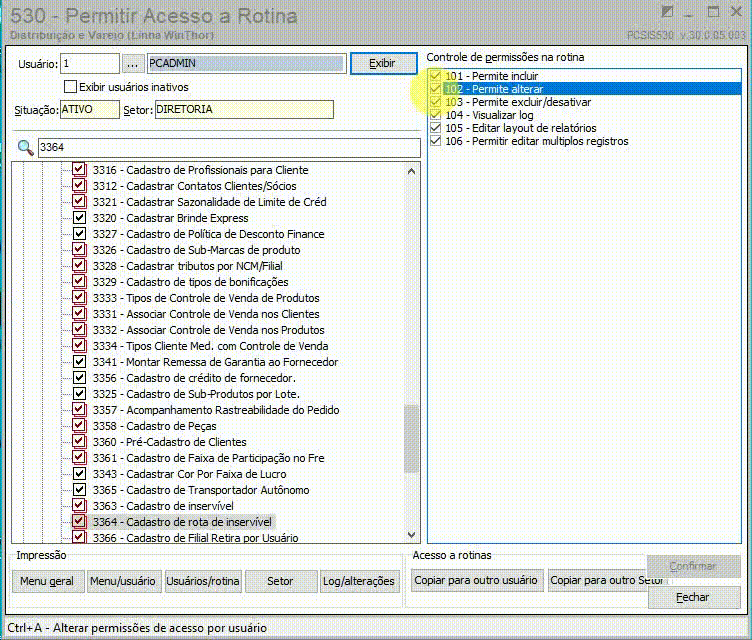This screenshot has height=640, width=752.
Task: Select 3331 - Associar Controle de Venda nos Clientes
Action: [206, 314]
